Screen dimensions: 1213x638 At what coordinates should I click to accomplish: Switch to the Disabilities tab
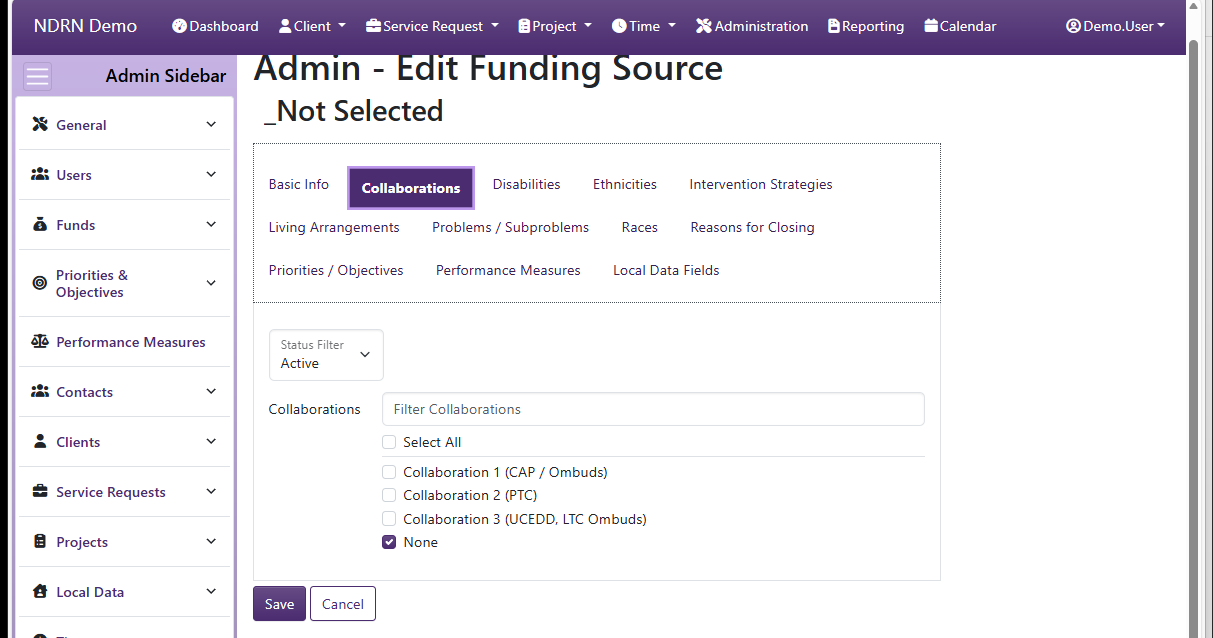point(526,184)
